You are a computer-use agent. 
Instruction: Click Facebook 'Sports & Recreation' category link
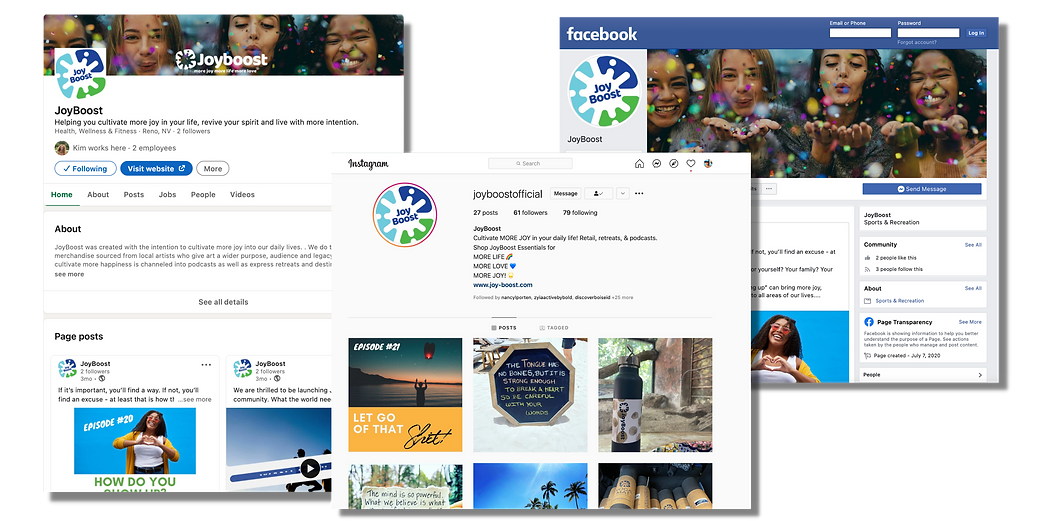point(900,301)
